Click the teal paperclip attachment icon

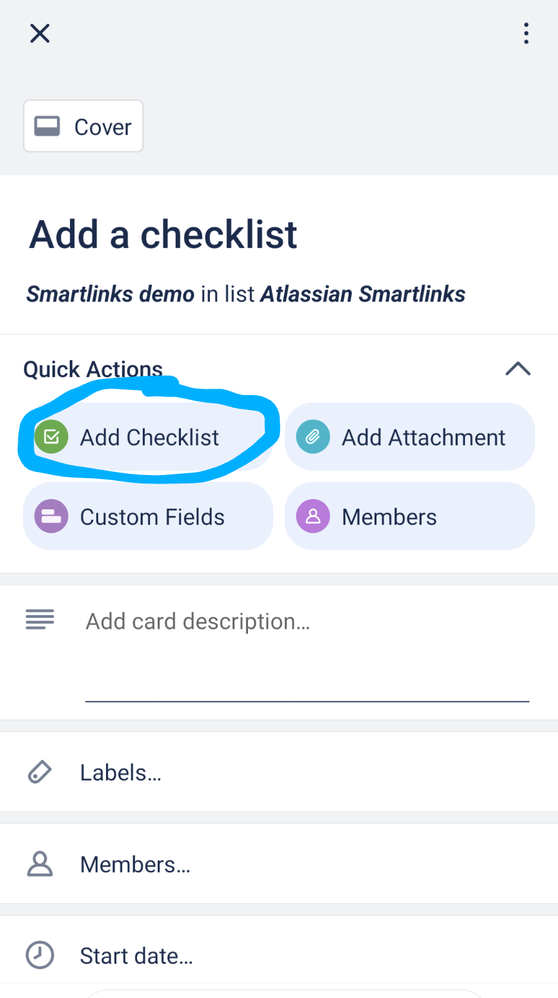(313, 437)
